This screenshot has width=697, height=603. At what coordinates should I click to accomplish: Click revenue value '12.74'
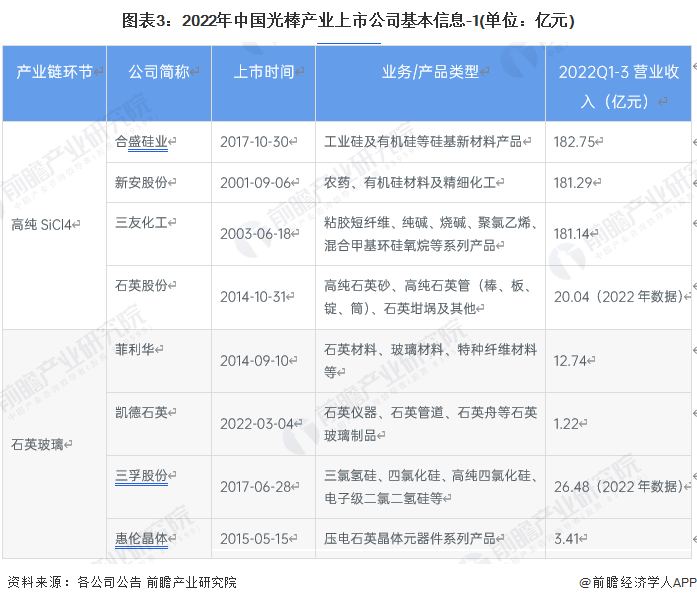coord(570,361)
